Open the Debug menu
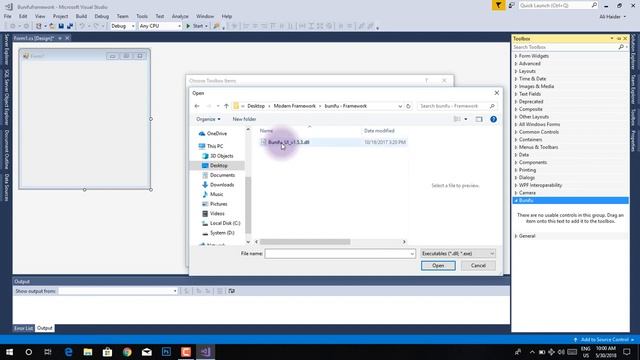This screenshot has width=640, height=360. tap(102, 16)
